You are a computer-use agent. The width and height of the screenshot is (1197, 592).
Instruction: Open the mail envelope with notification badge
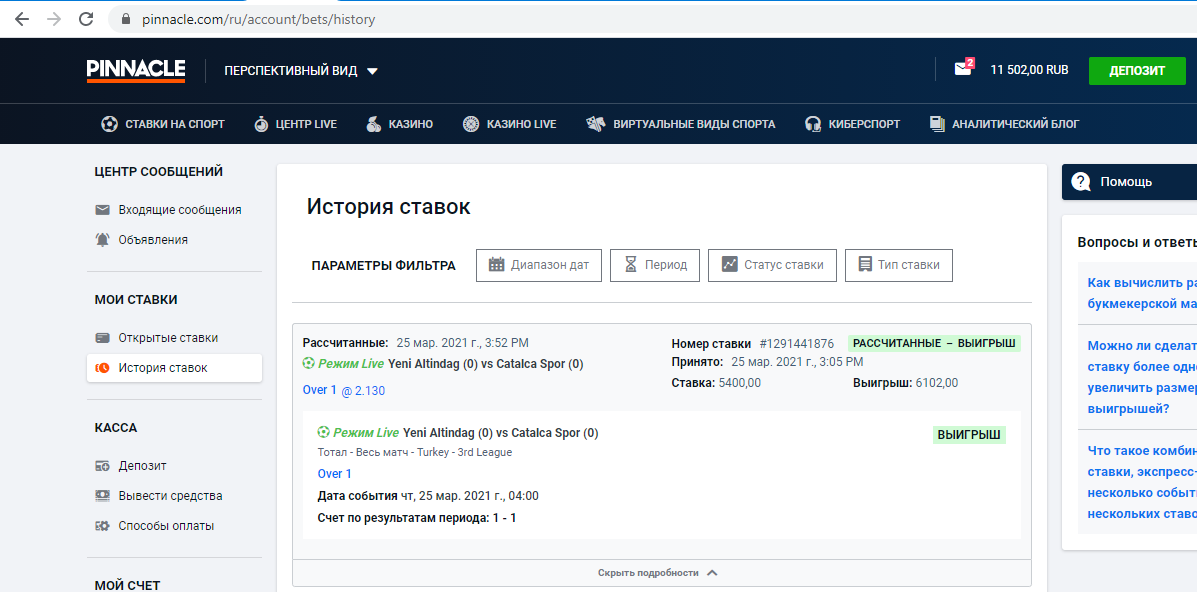[962, 70]
